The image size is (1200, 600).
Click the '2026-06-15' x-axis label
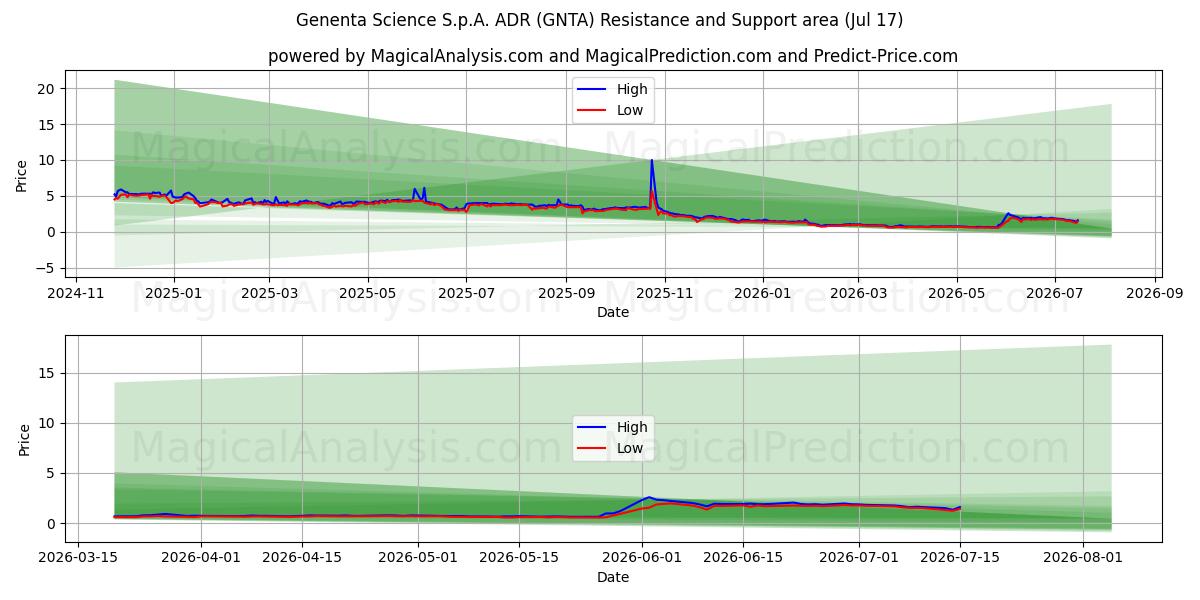coord(743,560)
